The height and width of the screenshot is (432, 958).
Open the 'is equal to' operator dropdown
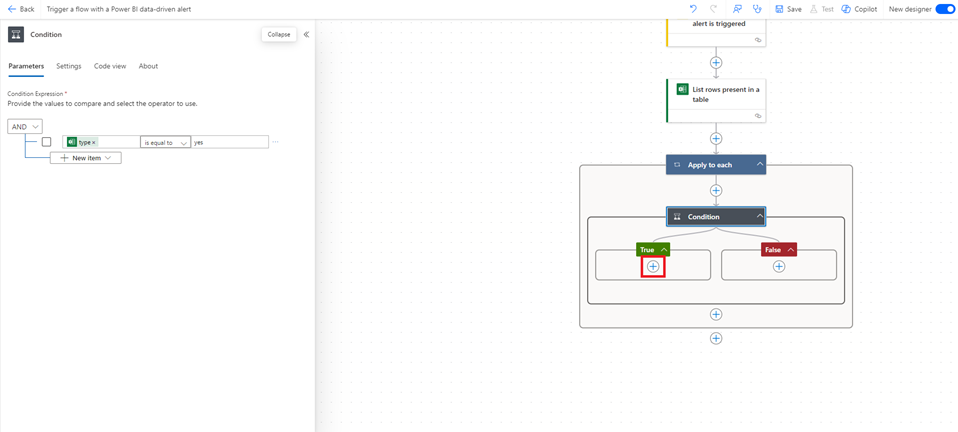(x=165, y=142)
